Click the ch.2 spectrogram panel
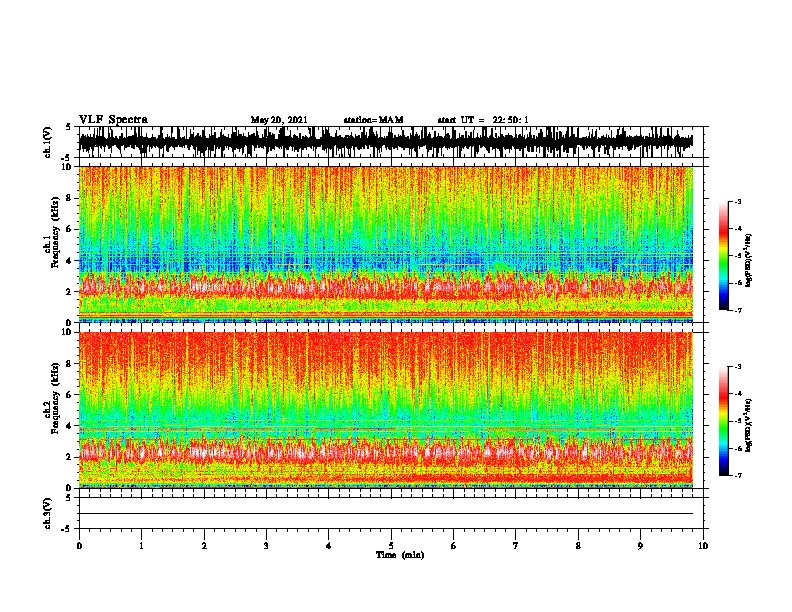The image size is (792, 612). pos(386,410)
